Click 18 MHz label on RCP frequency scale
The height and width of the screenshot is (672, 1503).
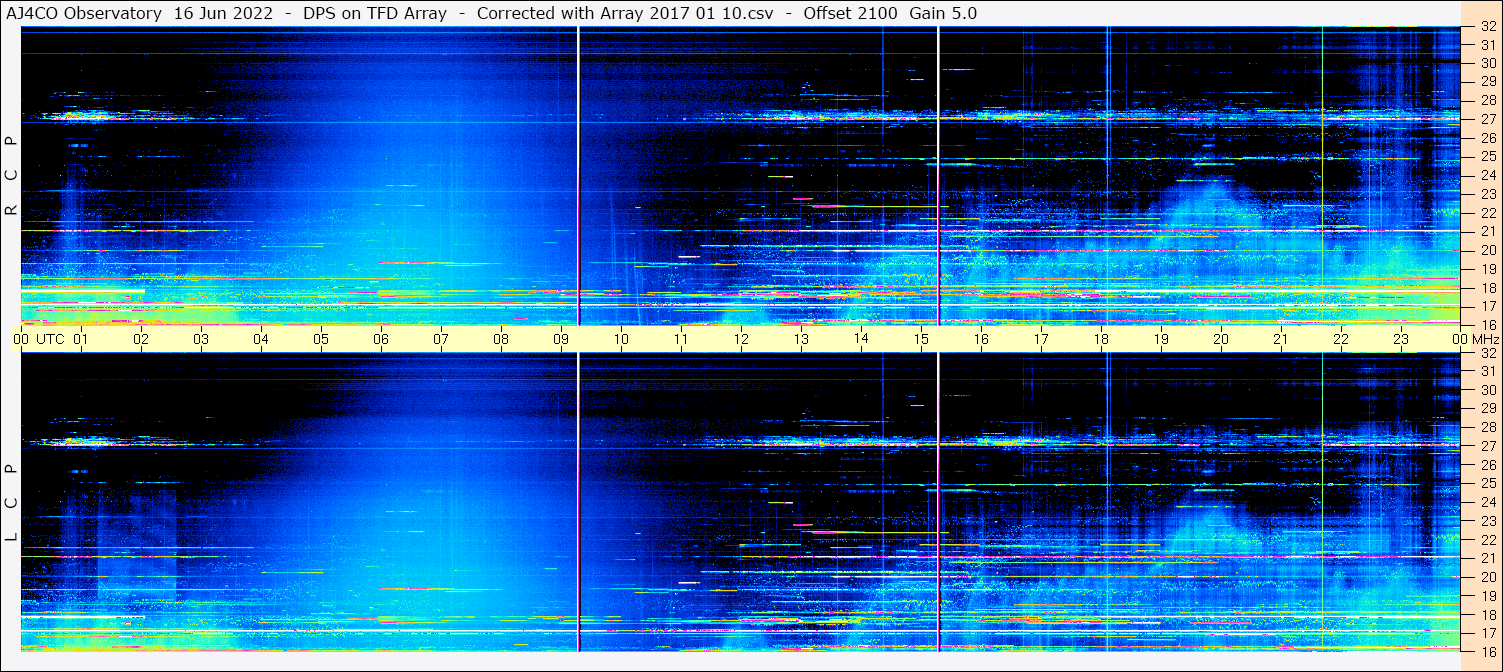[1487, 287]
